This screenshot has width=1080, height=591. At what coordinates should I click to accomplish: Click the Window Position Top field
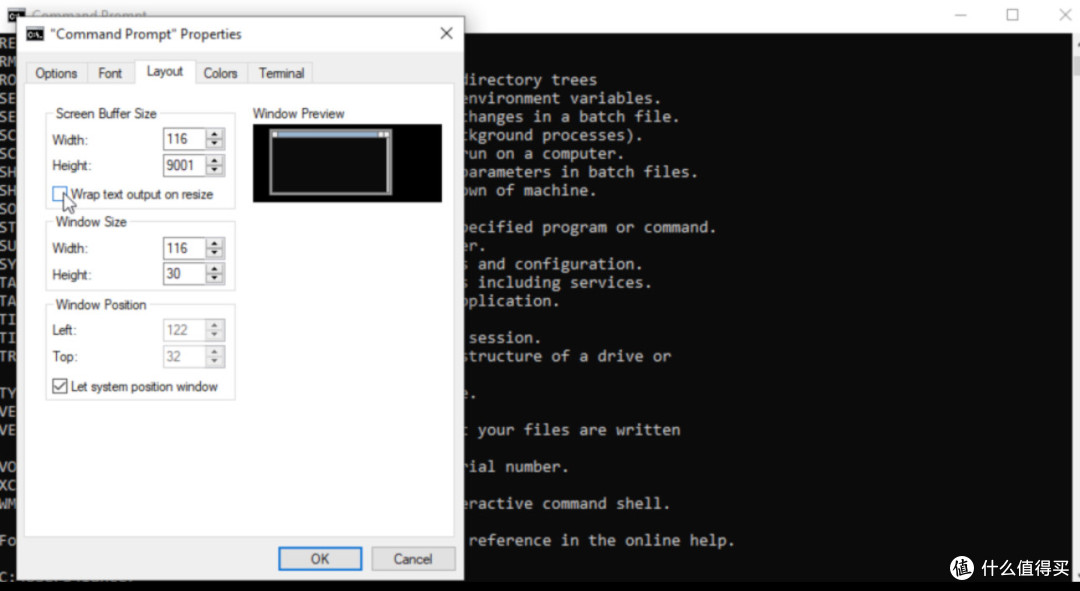[x=184, y=356]
